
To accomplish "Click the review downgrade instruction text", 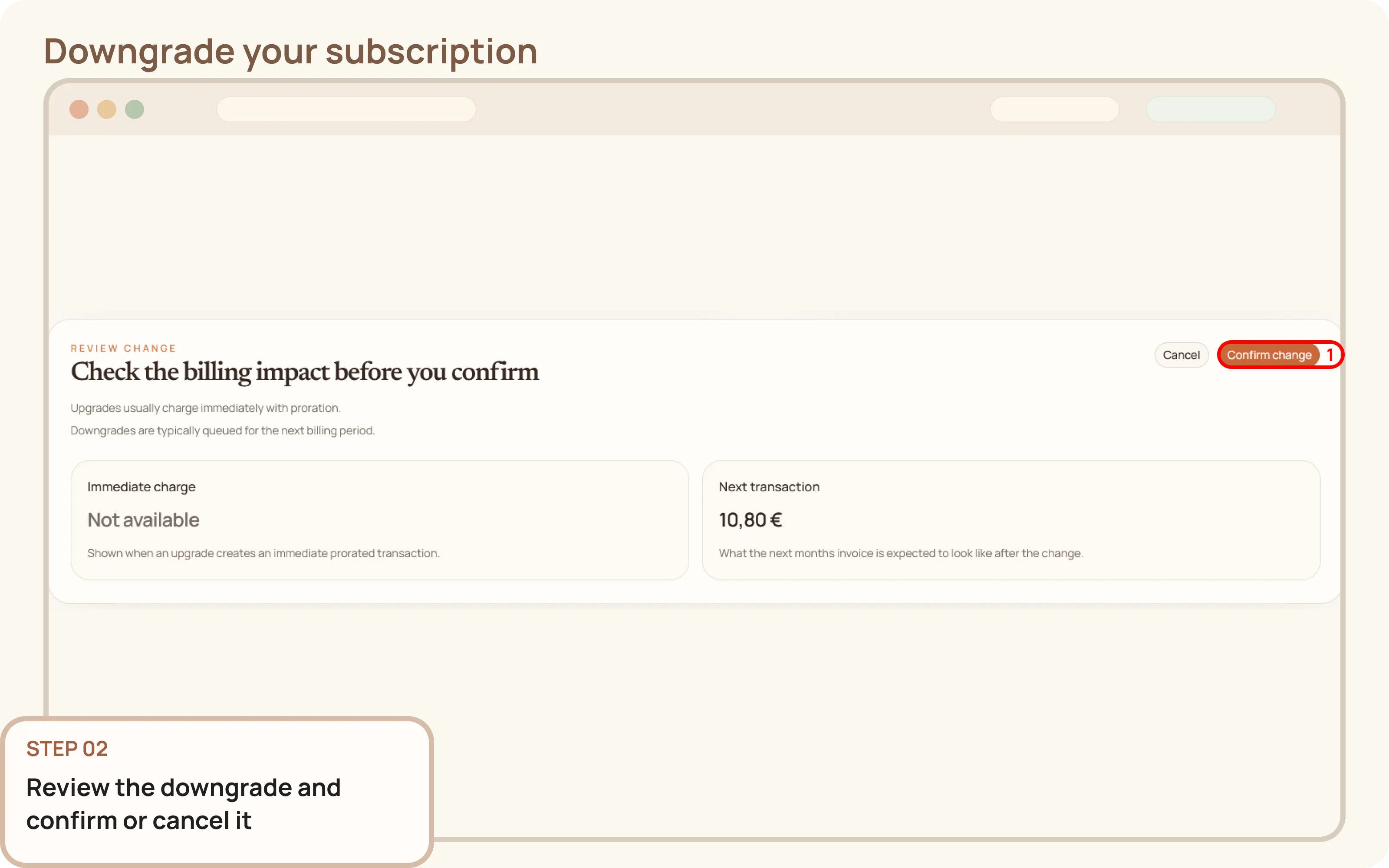I will (x=183, y=803).
